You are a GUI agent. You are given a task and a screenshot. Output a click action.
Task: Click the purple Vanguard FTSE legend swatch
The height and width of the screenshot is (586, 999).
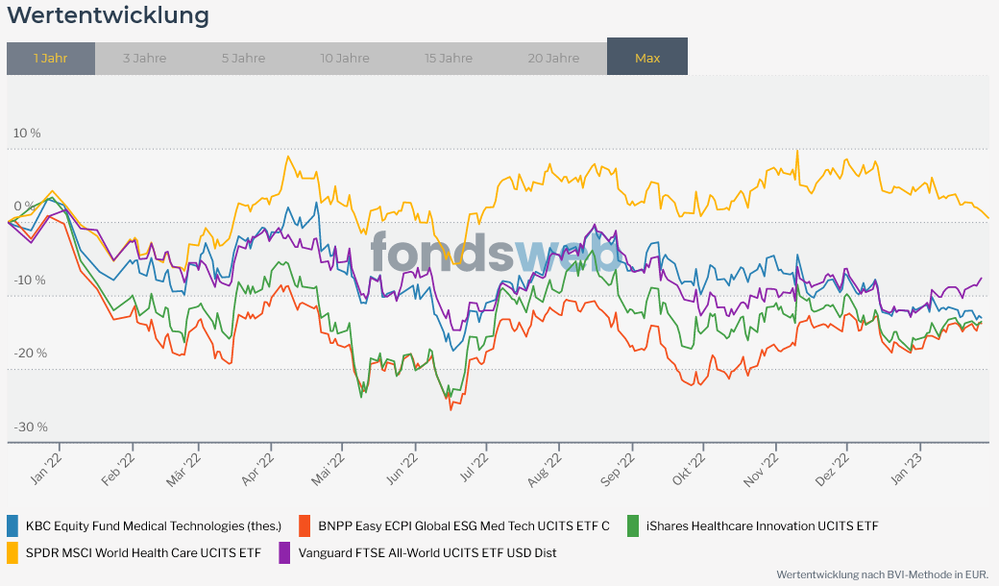click(285, 552)
